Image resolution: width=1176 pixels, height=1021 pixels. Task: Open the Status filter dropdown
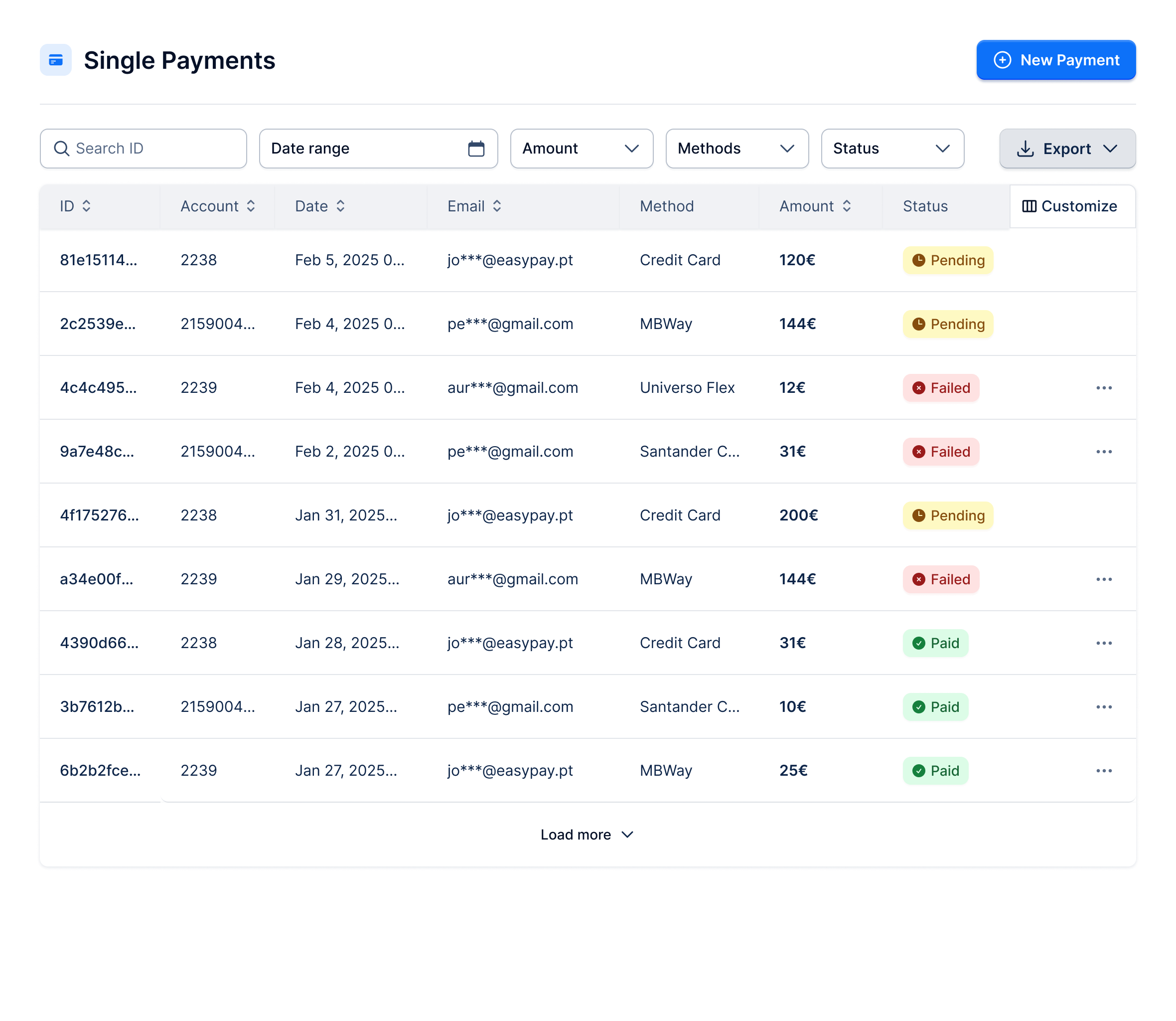(x=892, y=149)
